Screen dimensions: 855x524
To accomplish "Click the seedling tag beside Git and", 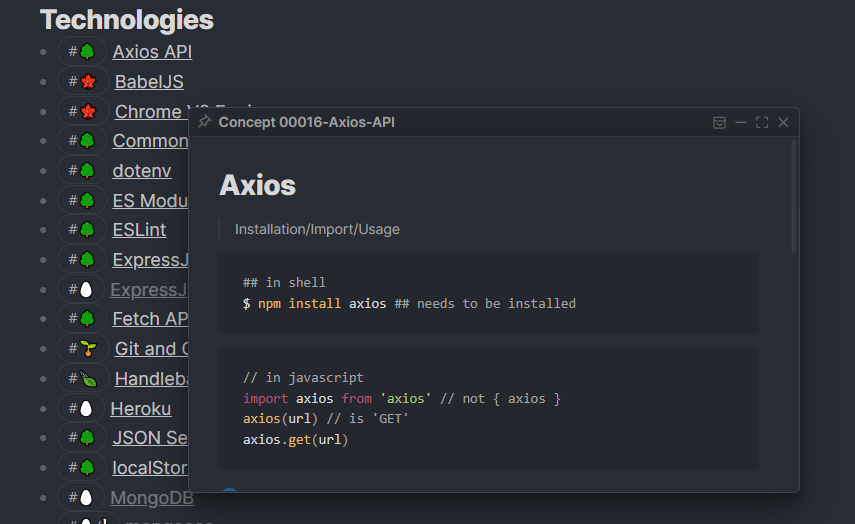I will click(x=82, y=348).
